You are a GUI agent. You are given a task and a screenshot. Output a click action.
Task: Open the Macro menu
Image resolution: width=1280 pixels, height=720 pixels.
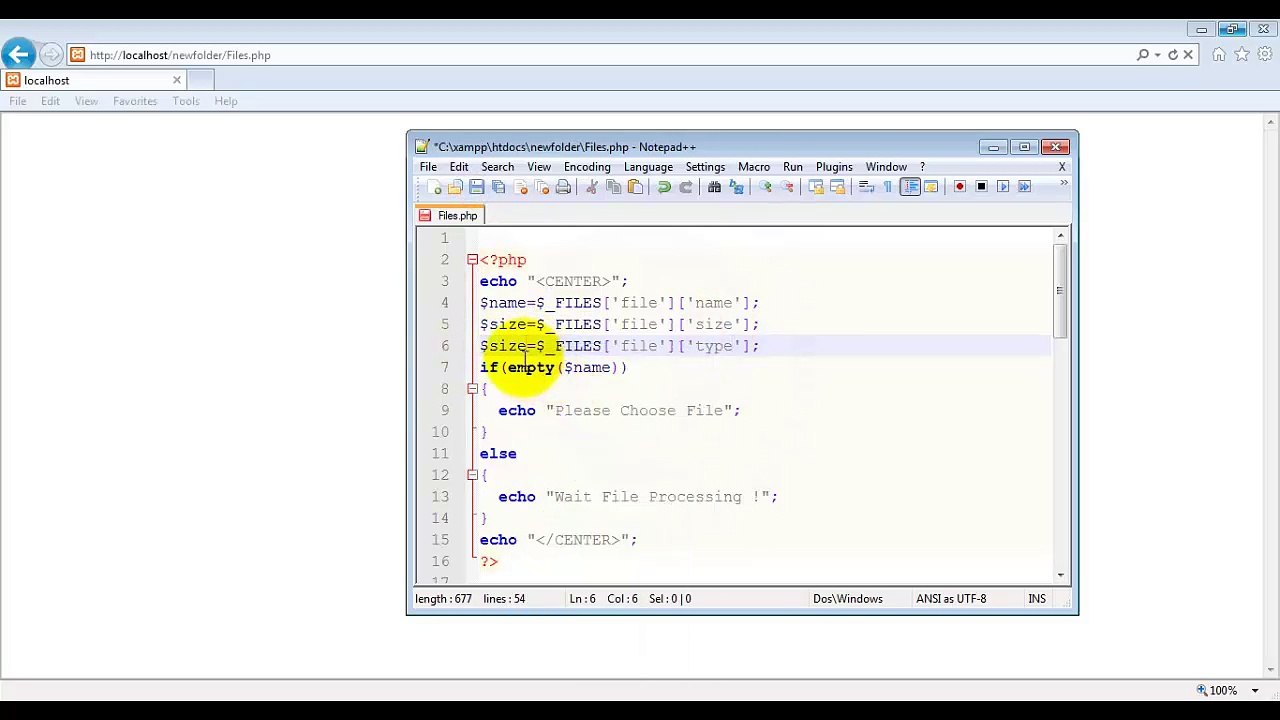(754, 167)
